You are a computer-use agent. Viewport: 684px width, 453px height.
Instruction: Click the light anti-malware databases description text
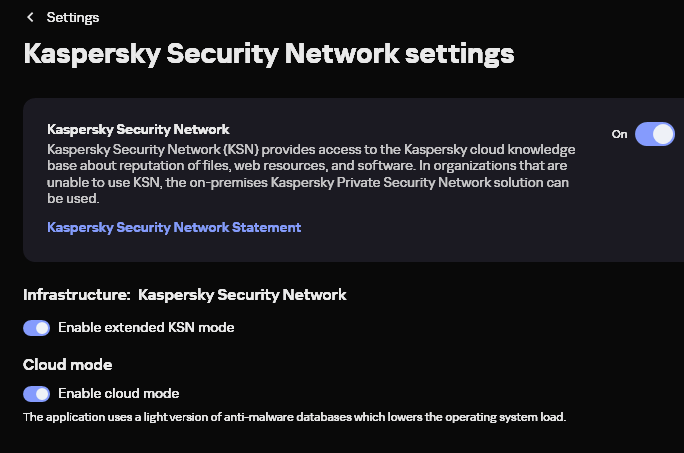coord(294,417)
